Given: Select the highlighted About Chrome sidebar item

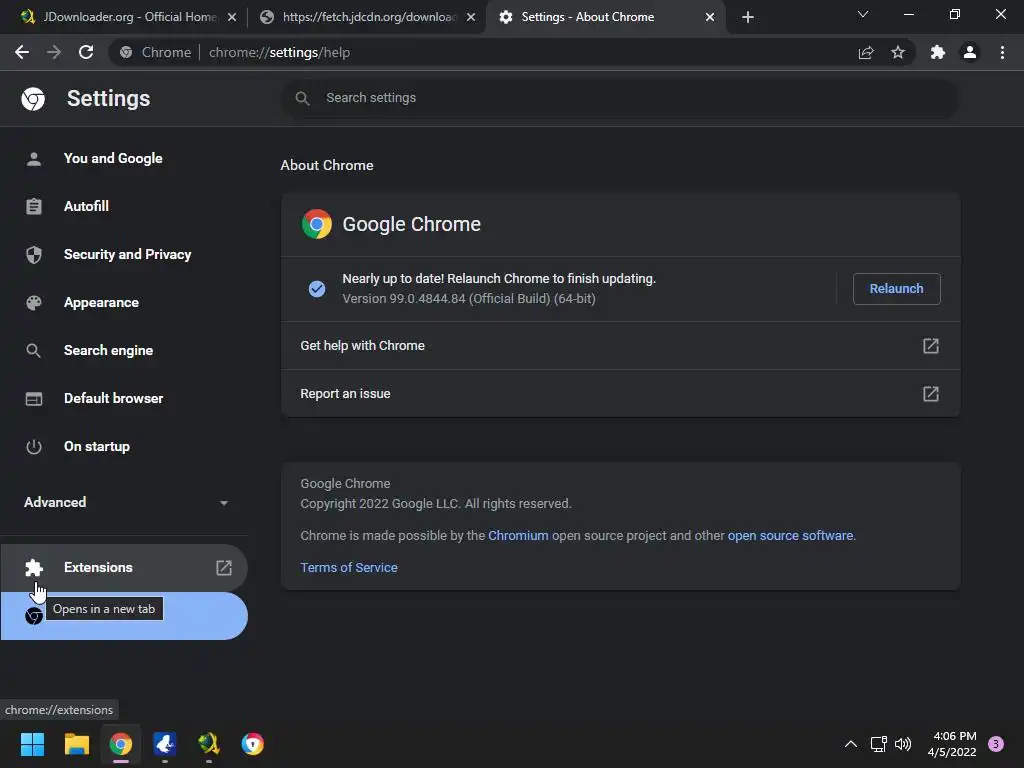Looking at the screenshot, I should pyautogui.click(x=124, y=616).
